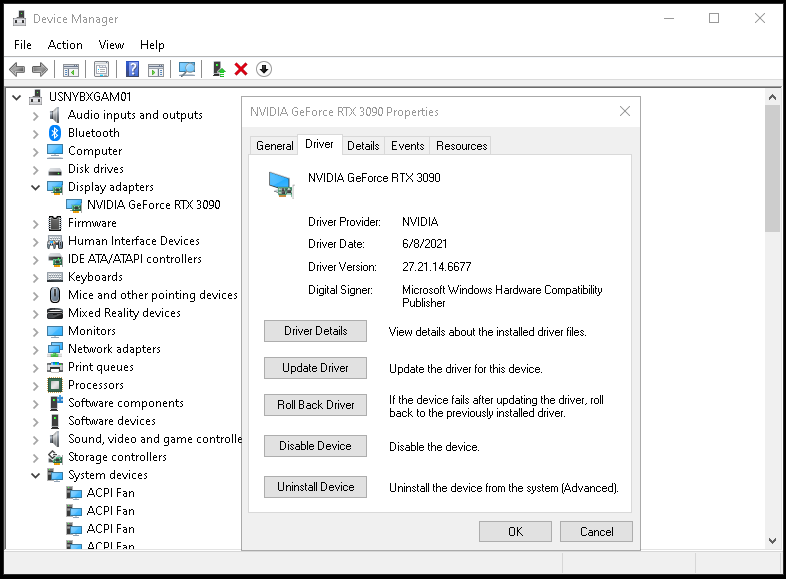Click the red X uninstall device icon
The image size is (786, 579).
(241, 69)
